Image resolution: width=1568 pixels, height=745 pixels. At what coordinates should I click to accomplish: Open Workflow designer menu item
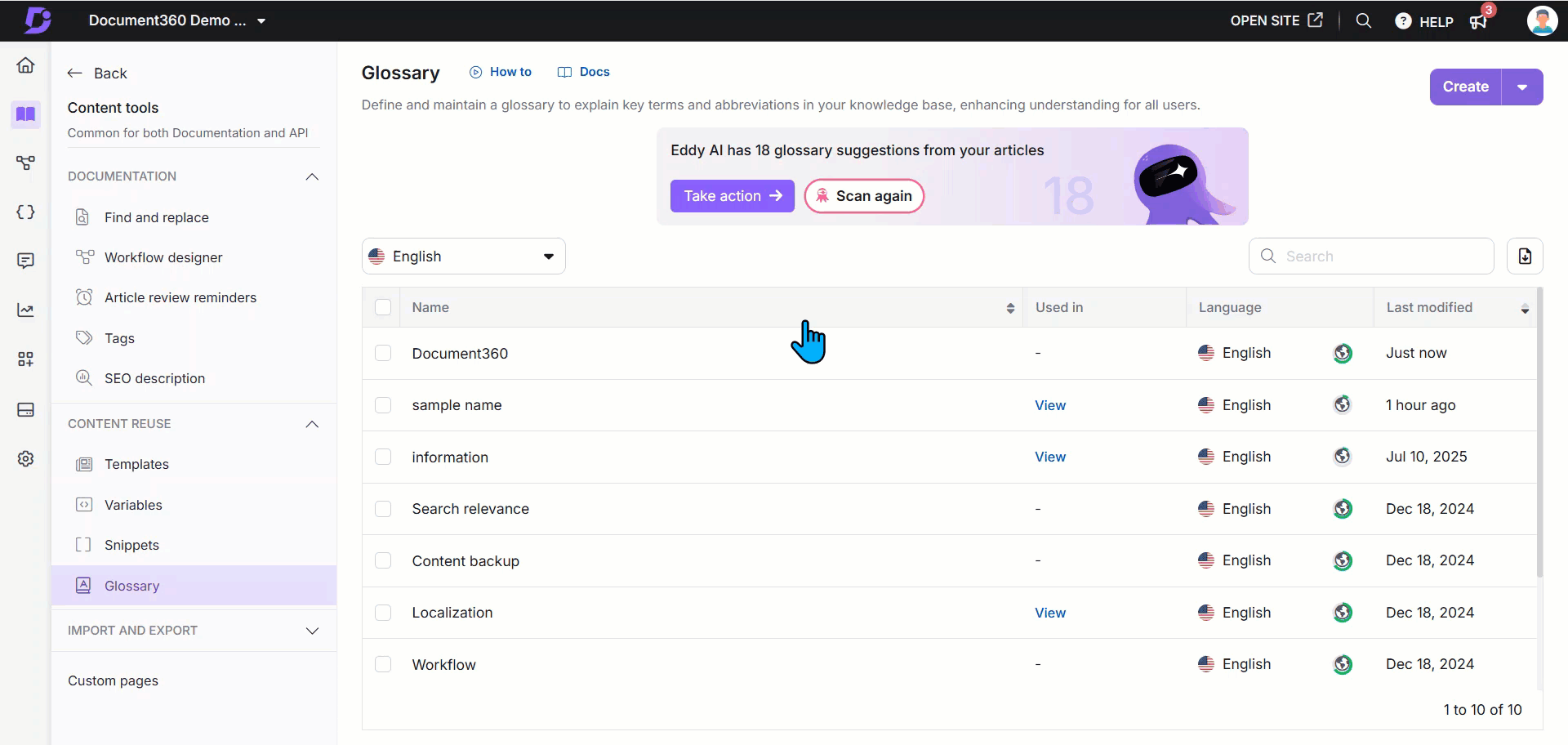tap(194, 257)
